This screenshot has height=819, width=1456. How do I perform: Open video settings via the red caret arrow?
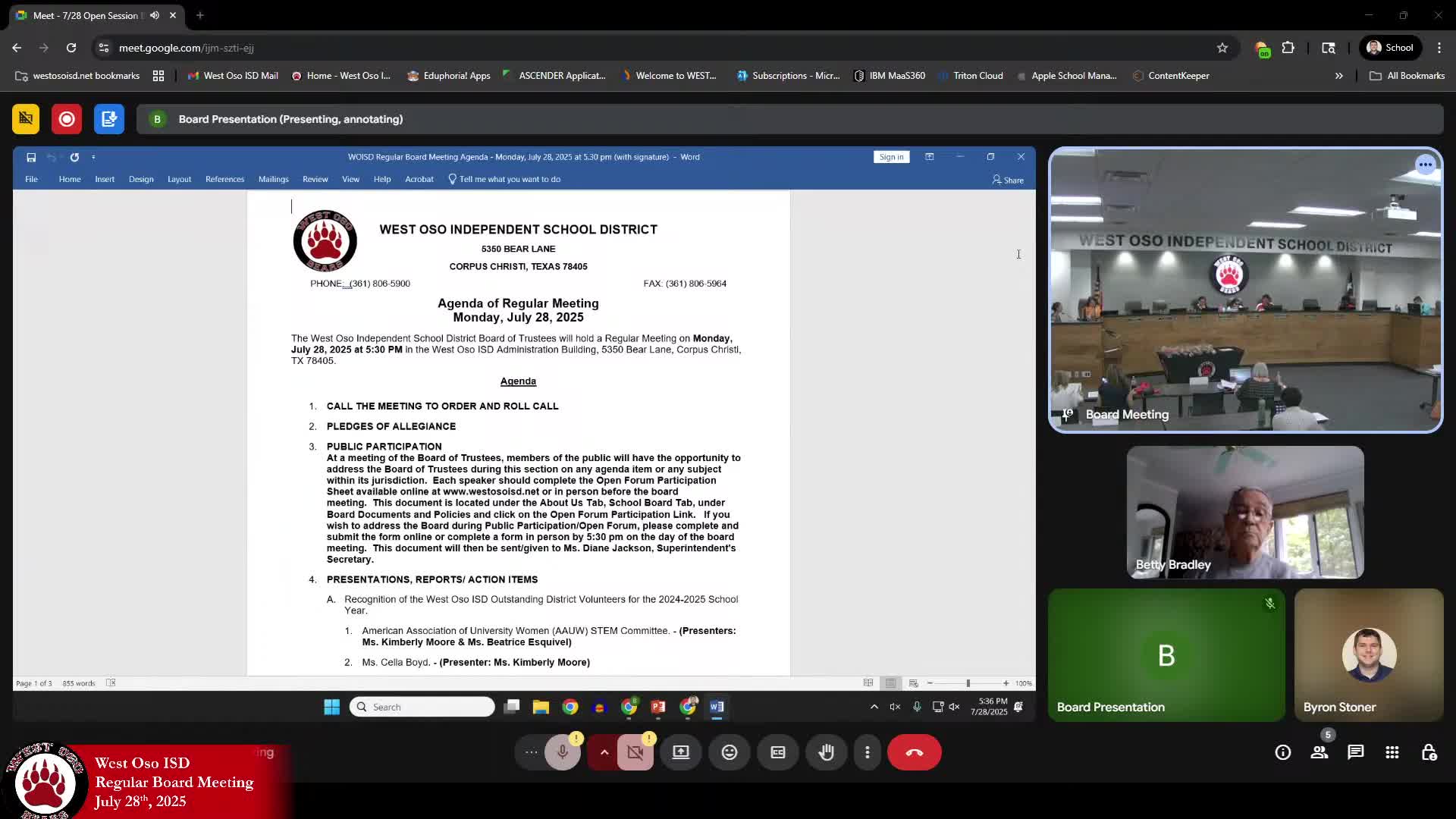pyautogui.click(x=604, y=752)
